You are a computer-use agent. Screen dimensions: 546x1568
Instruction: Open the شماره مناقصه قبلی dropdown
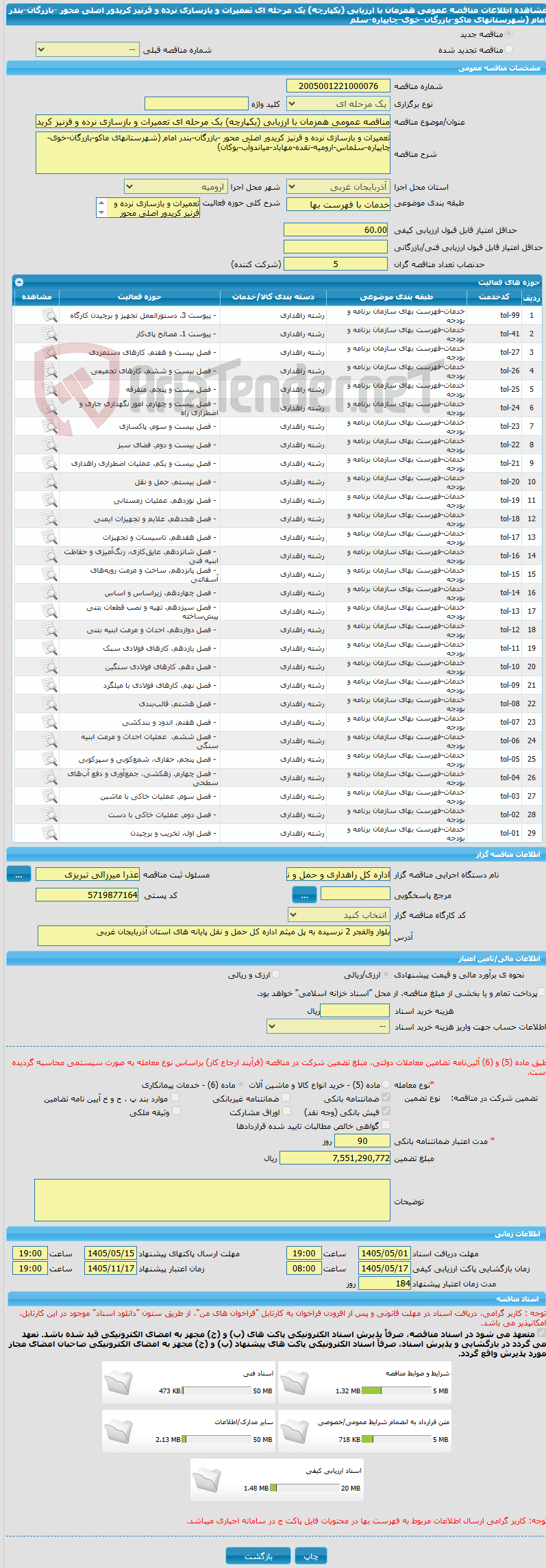tap(87, 49)
